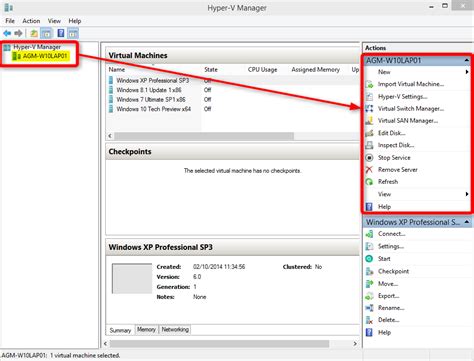The height and width of the screenshot is (361, 474).
Task: Click the Forward arrow toolbar icon
Action: 18,33
